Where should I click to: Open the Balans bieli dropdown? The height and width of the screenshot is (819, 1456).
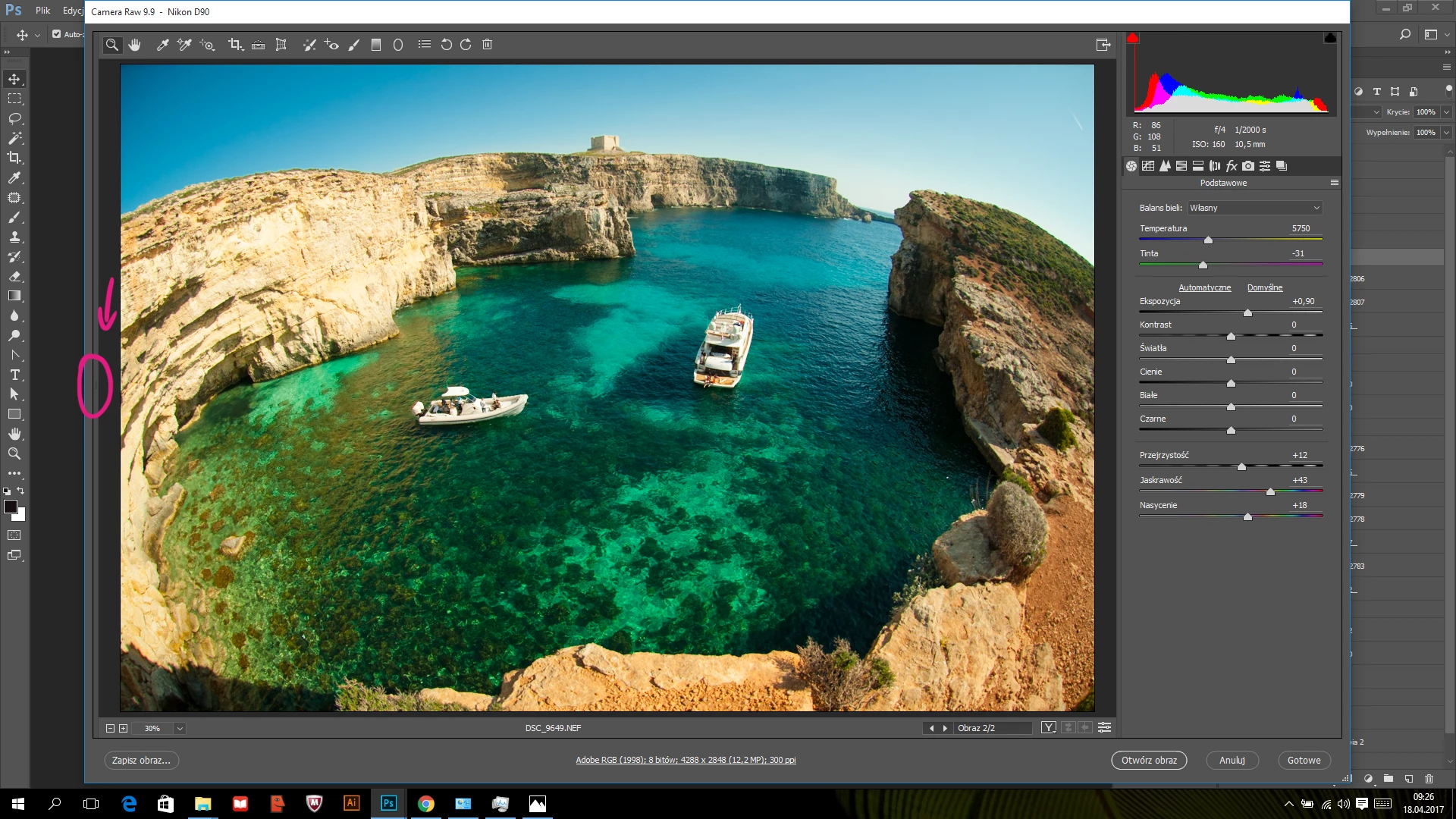coord(1254,208)
